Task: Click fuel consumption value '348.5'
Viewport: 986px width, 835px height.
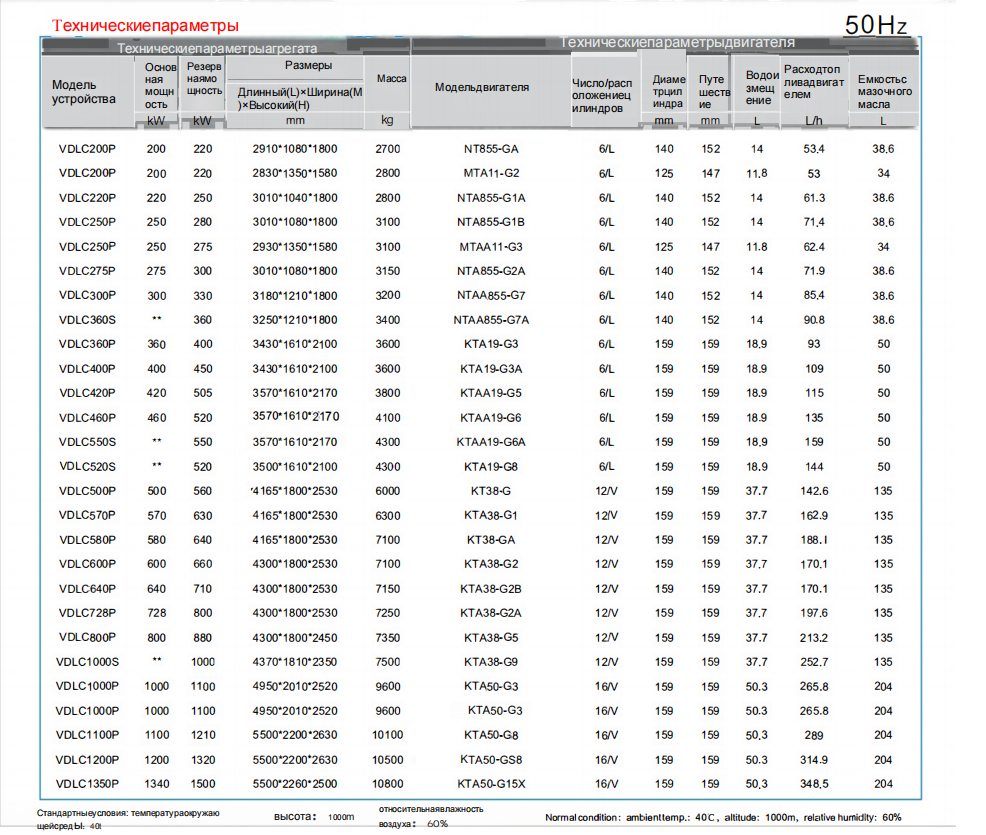Action: pyautogui.click(x=814, y=784)
